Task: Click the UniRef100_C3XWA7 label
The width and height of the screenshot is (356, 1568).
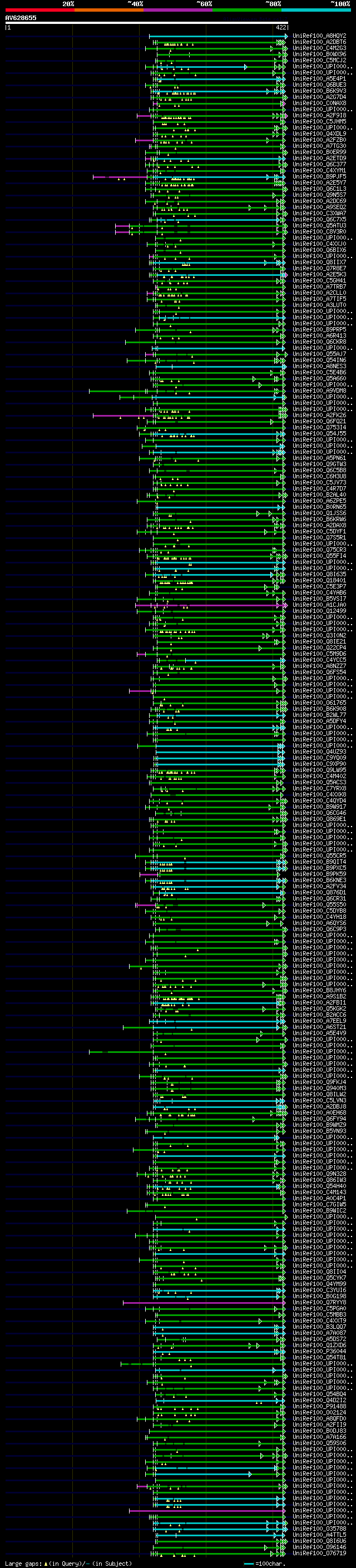Action: [319, 213]
